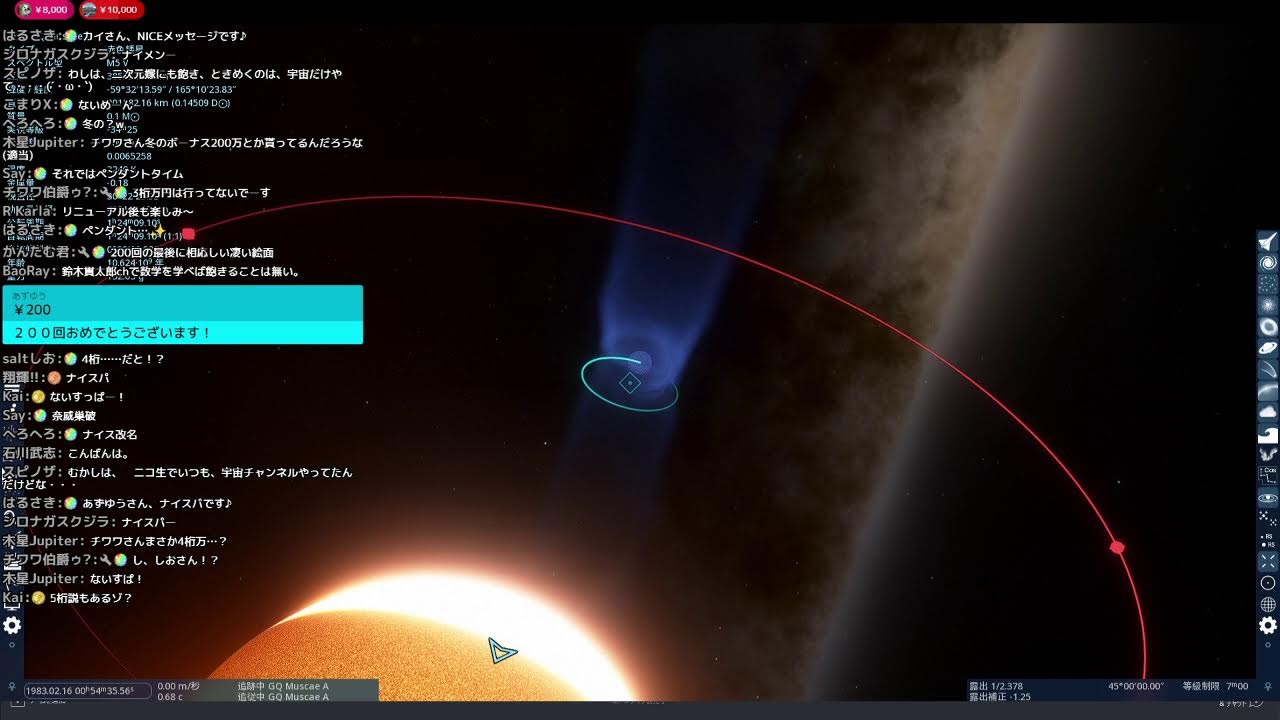Click the red orbit marker at lower right

coord(1117,548)
